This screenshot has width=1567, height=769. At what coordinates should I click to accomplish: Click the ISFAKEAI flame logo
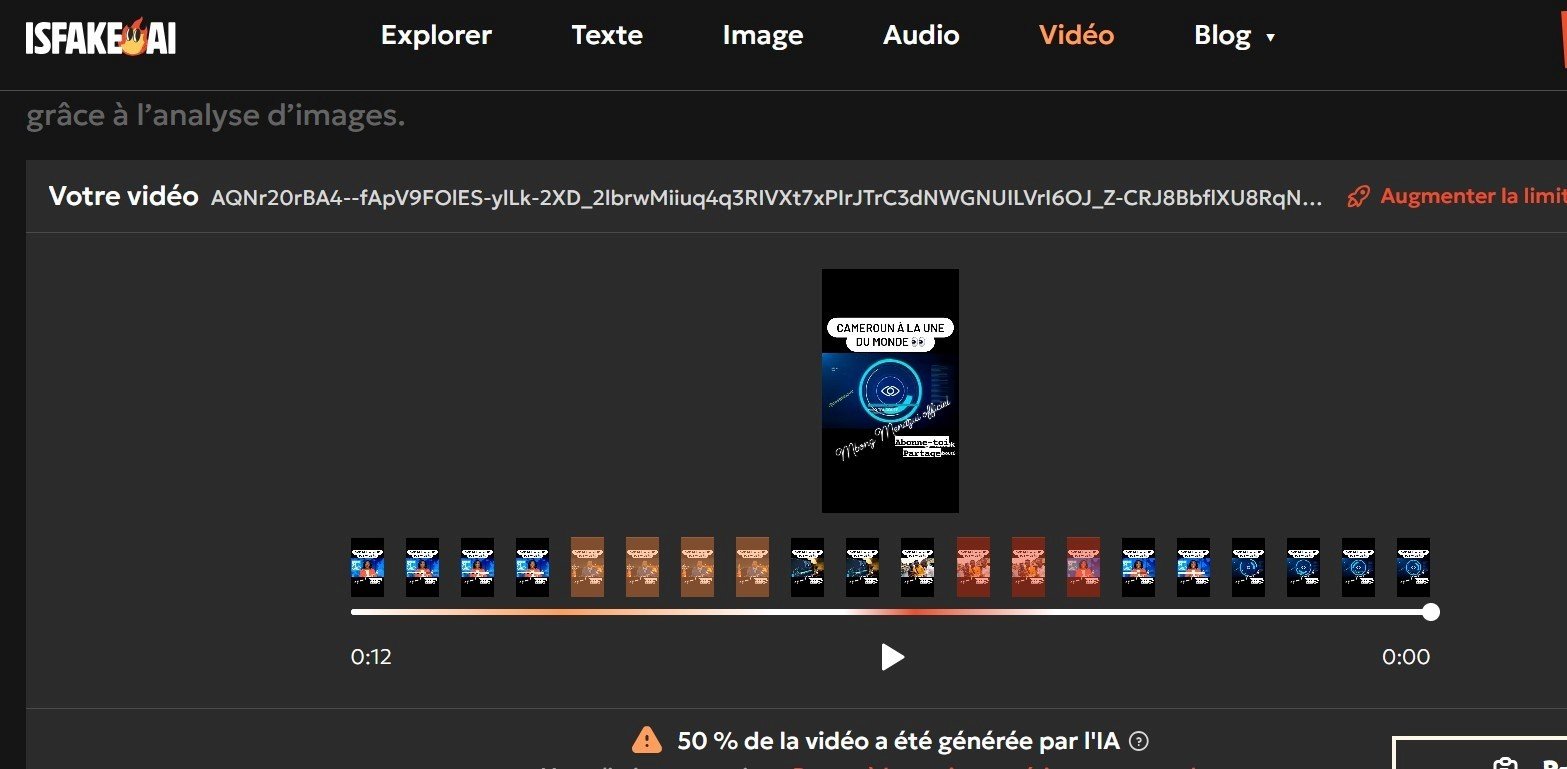point(100,38)
